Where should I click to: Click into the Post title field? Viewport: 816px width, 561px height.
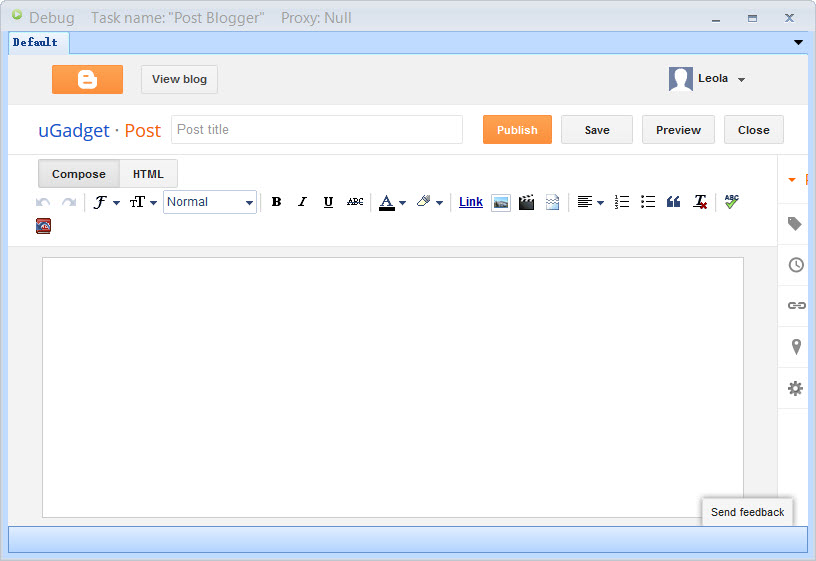(x=317, y=130)
